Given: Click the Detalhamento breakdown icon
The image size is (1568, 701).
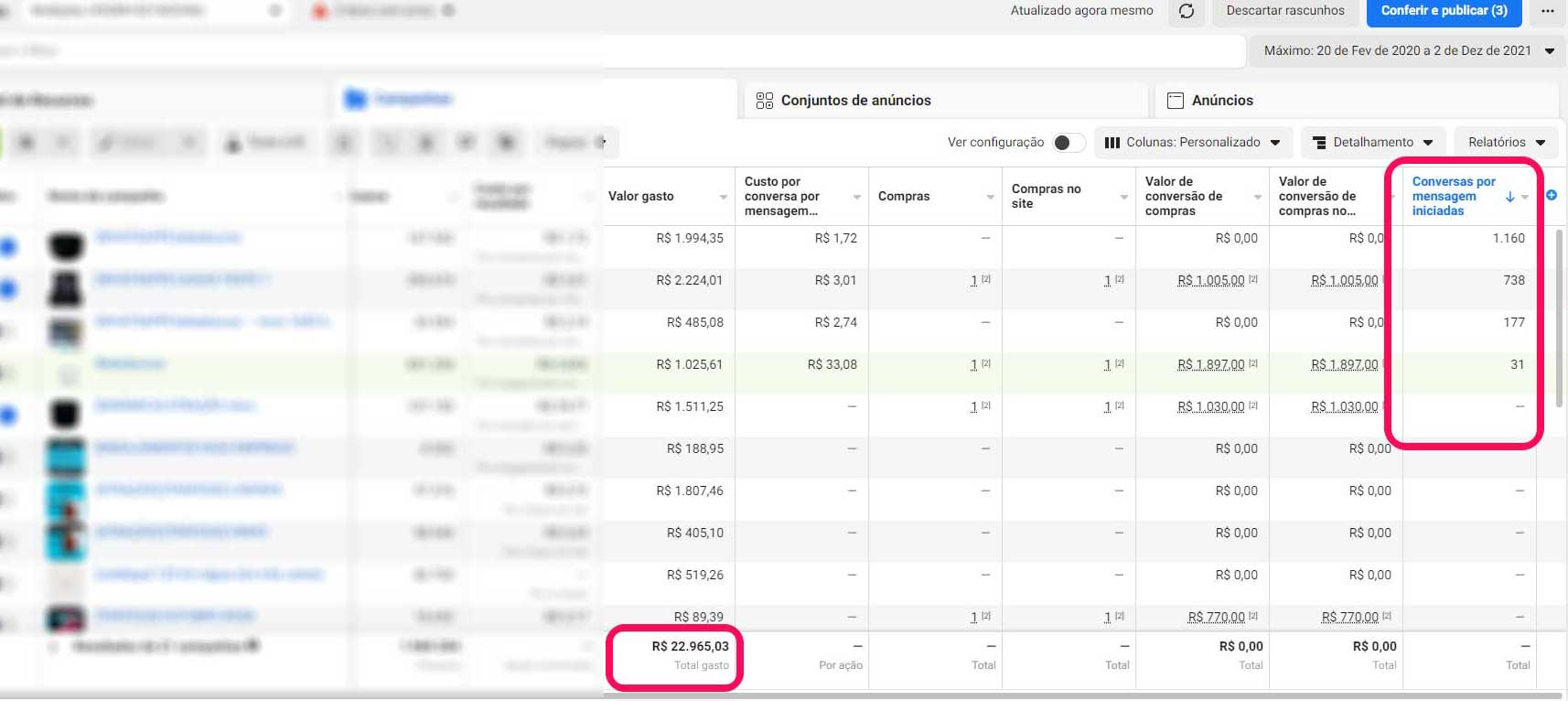Looking at the screenshot, I should (1319, 143).
